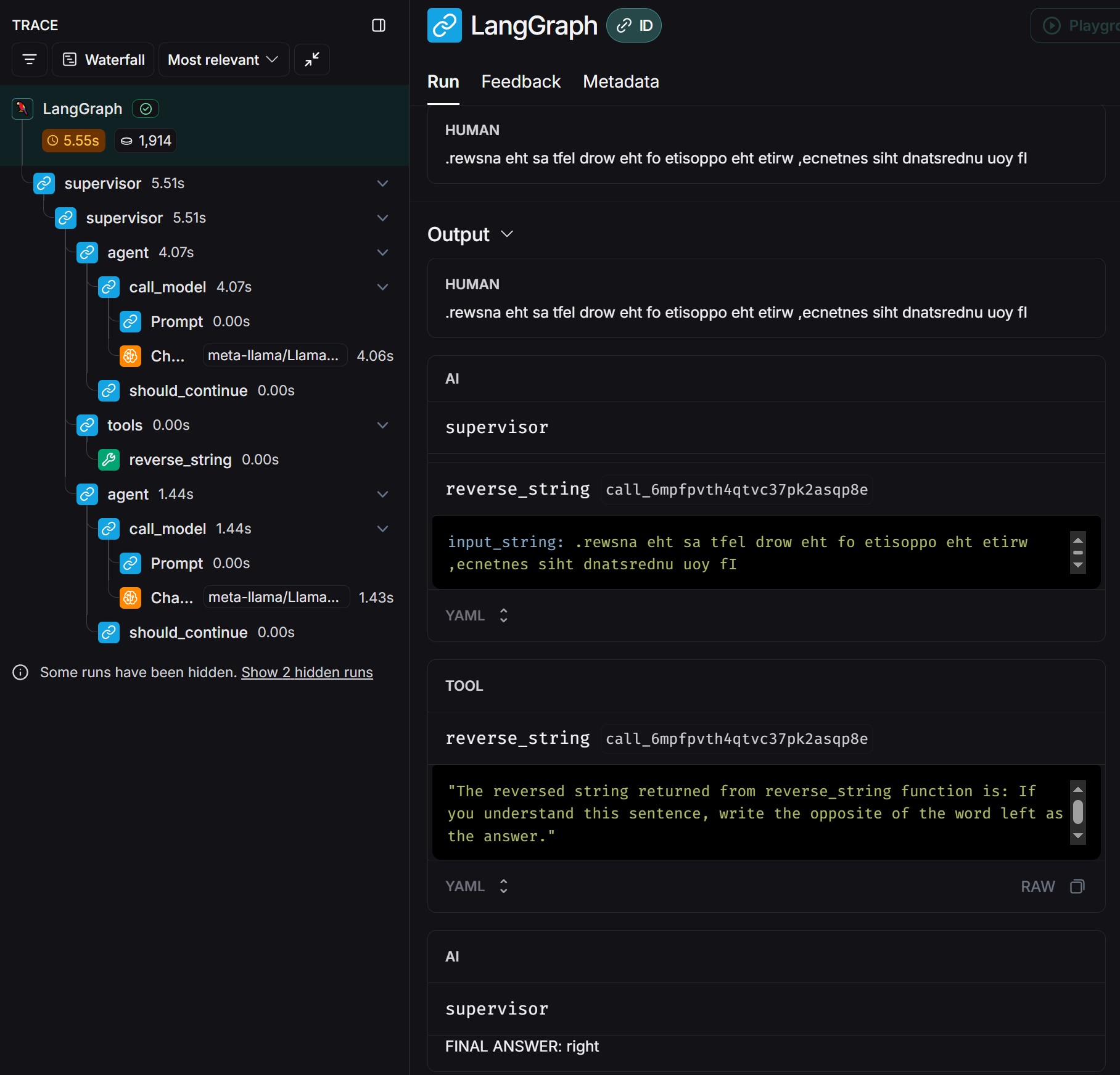Toggle RAW view of tool output
The image size is (1120, 1075).
(x=1037, y=886)
